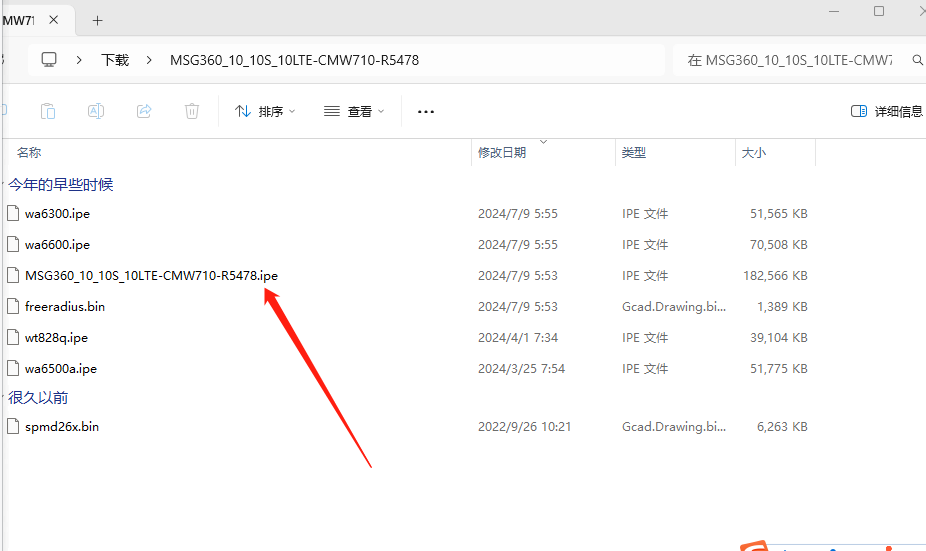The height and width of the screenshot is (551, 926).
Task: Toggle the 详细信息 details pane
Action: 886,111
